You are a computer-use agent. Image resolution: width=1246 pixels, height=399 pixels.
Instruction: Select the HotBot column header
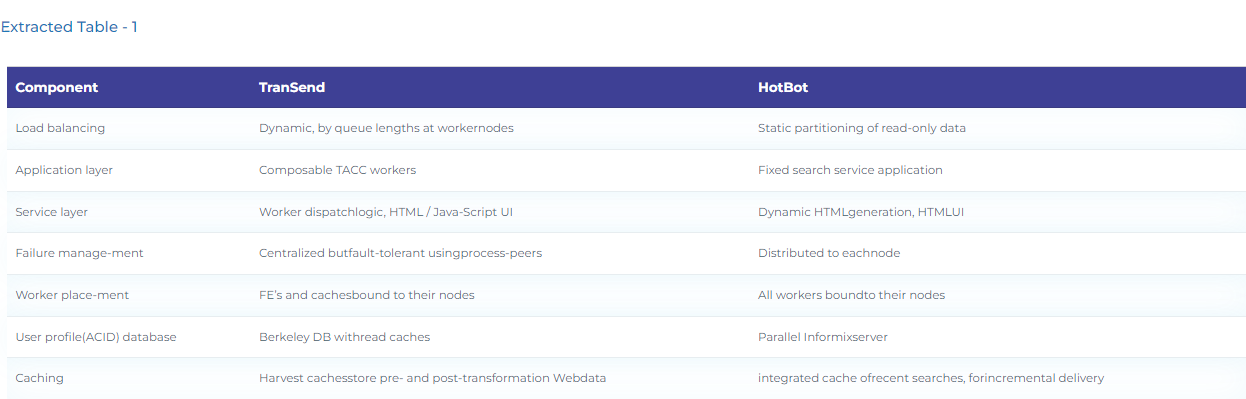[x=783, y=87]
